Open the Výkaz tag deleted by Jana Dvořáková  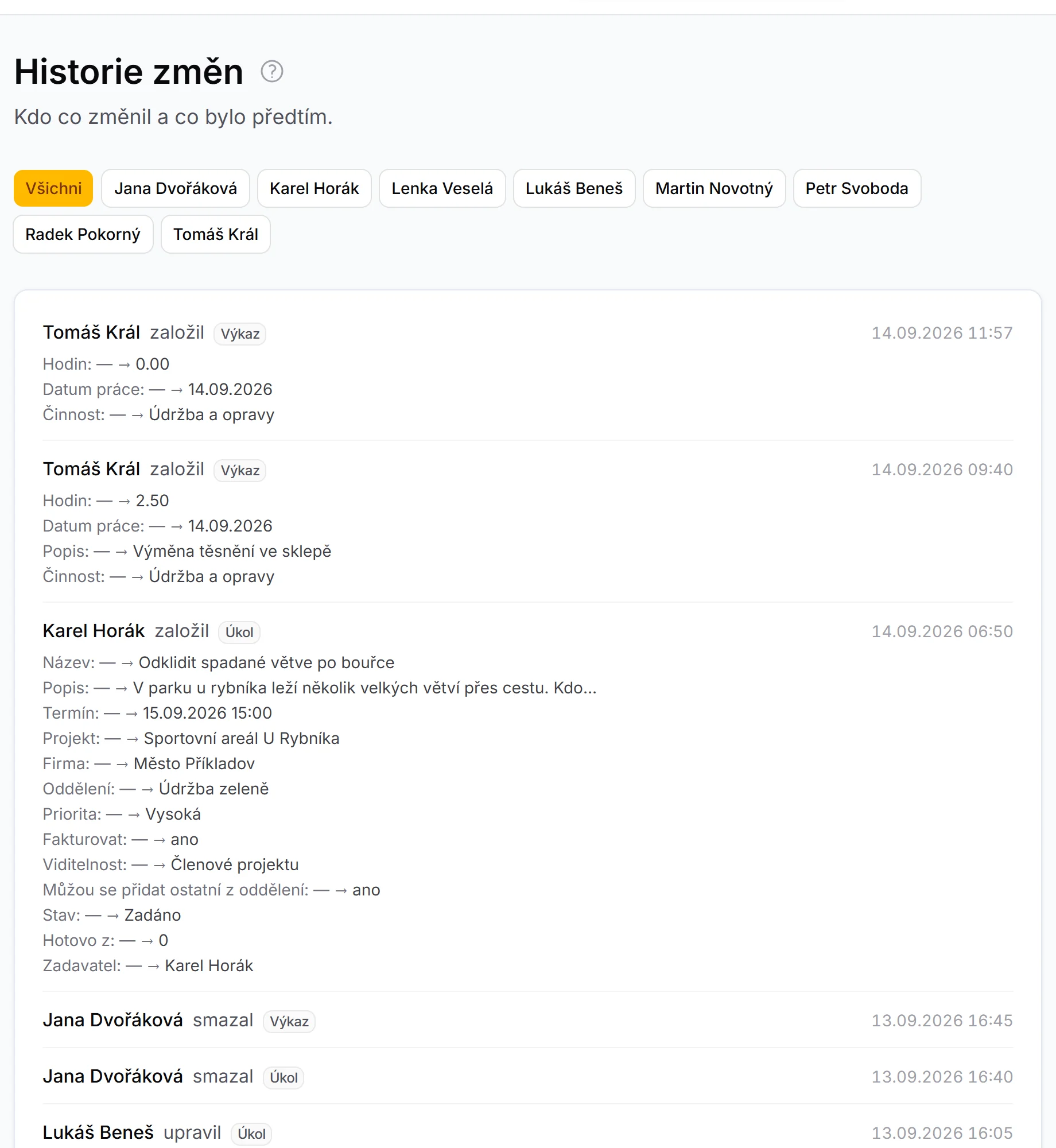[x=289, y=1021]
